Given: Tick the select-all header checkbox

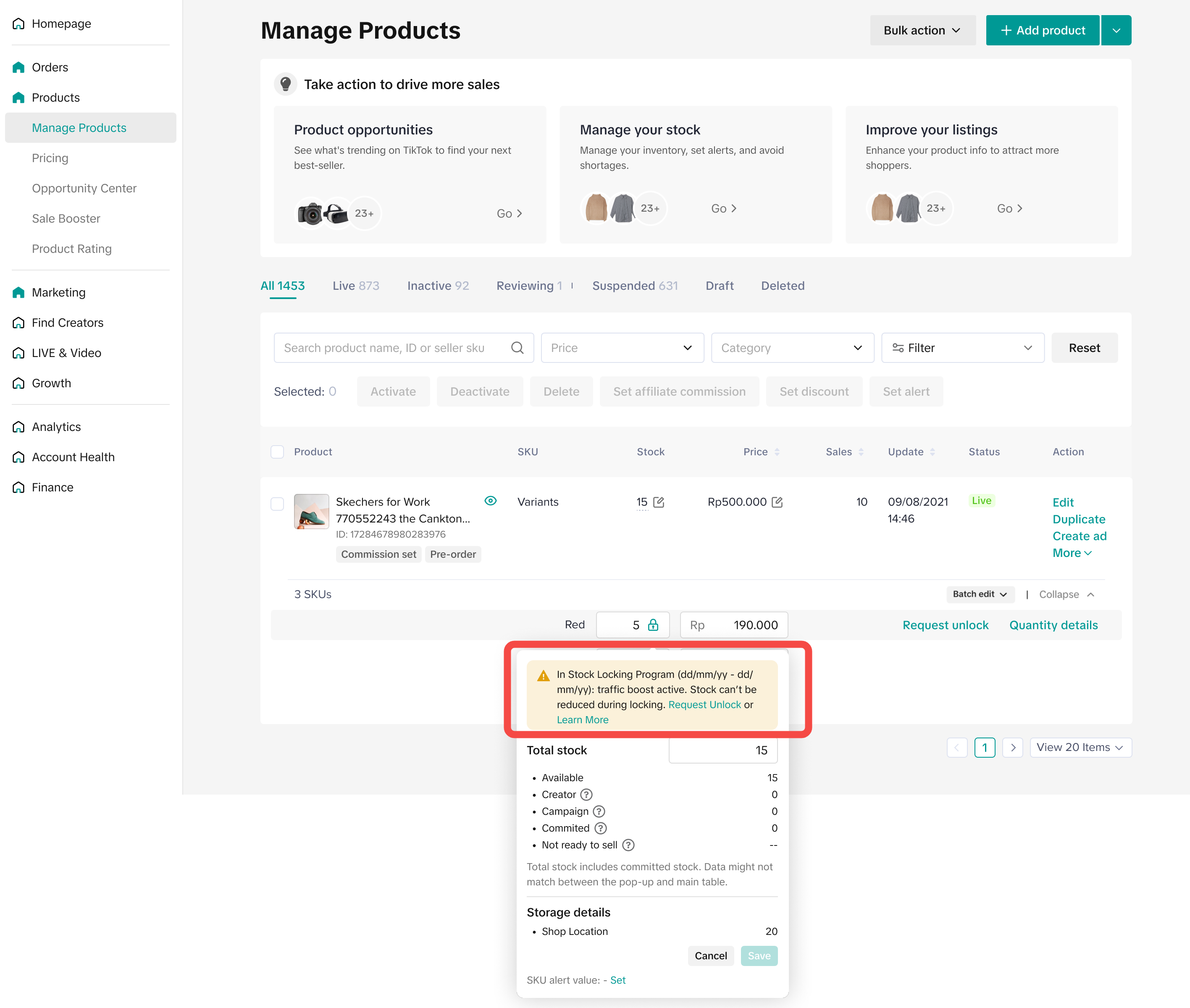Looking at the screenshot, I should (277, 451).
